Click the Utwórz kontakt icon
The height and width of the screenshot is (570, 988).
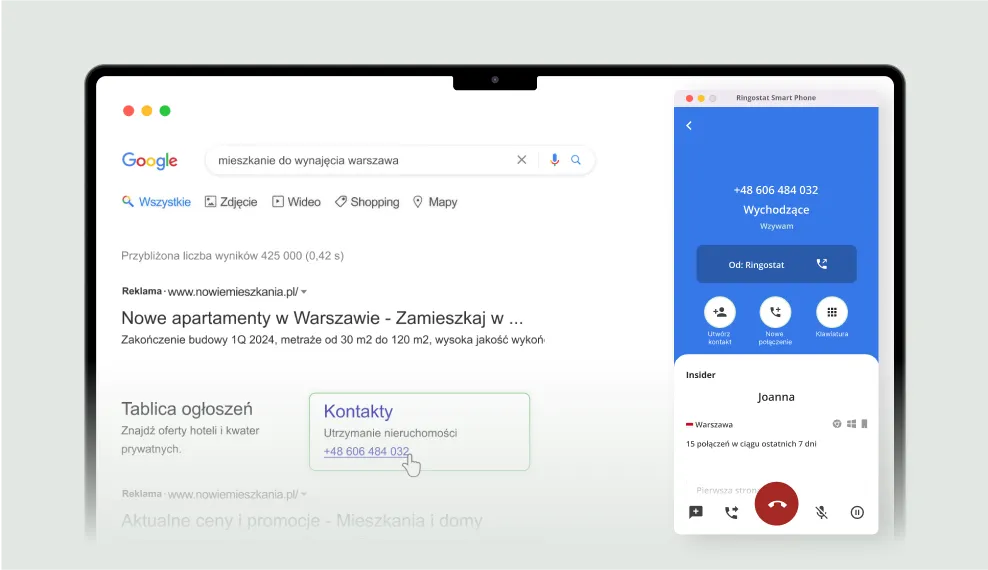tap(720, 312)
